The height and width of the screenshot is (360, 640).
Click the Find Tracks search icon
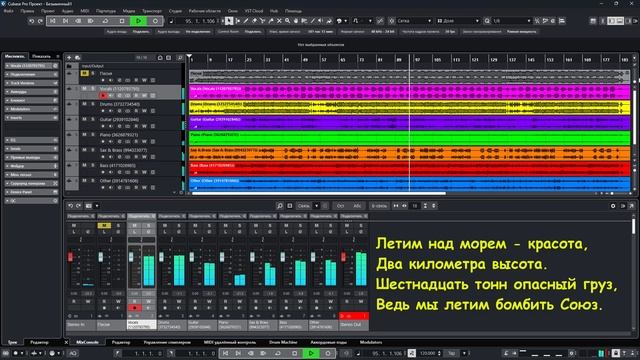tap(180, 58)
